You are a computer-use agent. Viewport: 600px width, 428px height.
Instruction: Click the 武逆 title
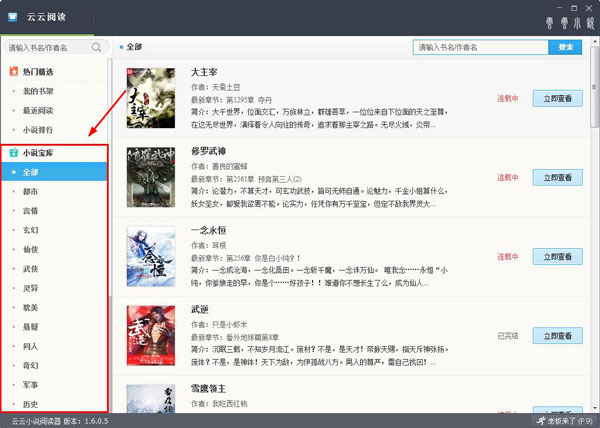200,309
